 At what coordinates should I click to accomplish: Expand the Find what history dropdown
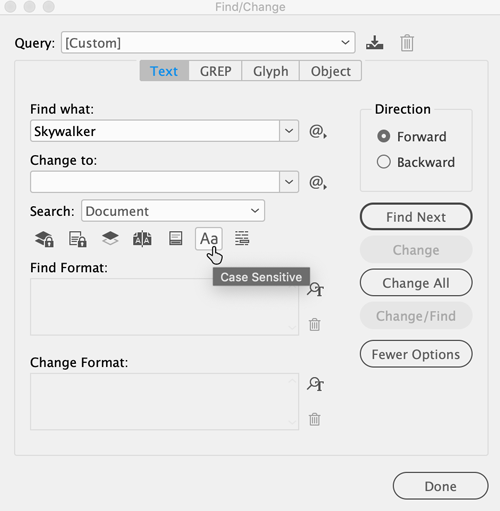point(289,131)
